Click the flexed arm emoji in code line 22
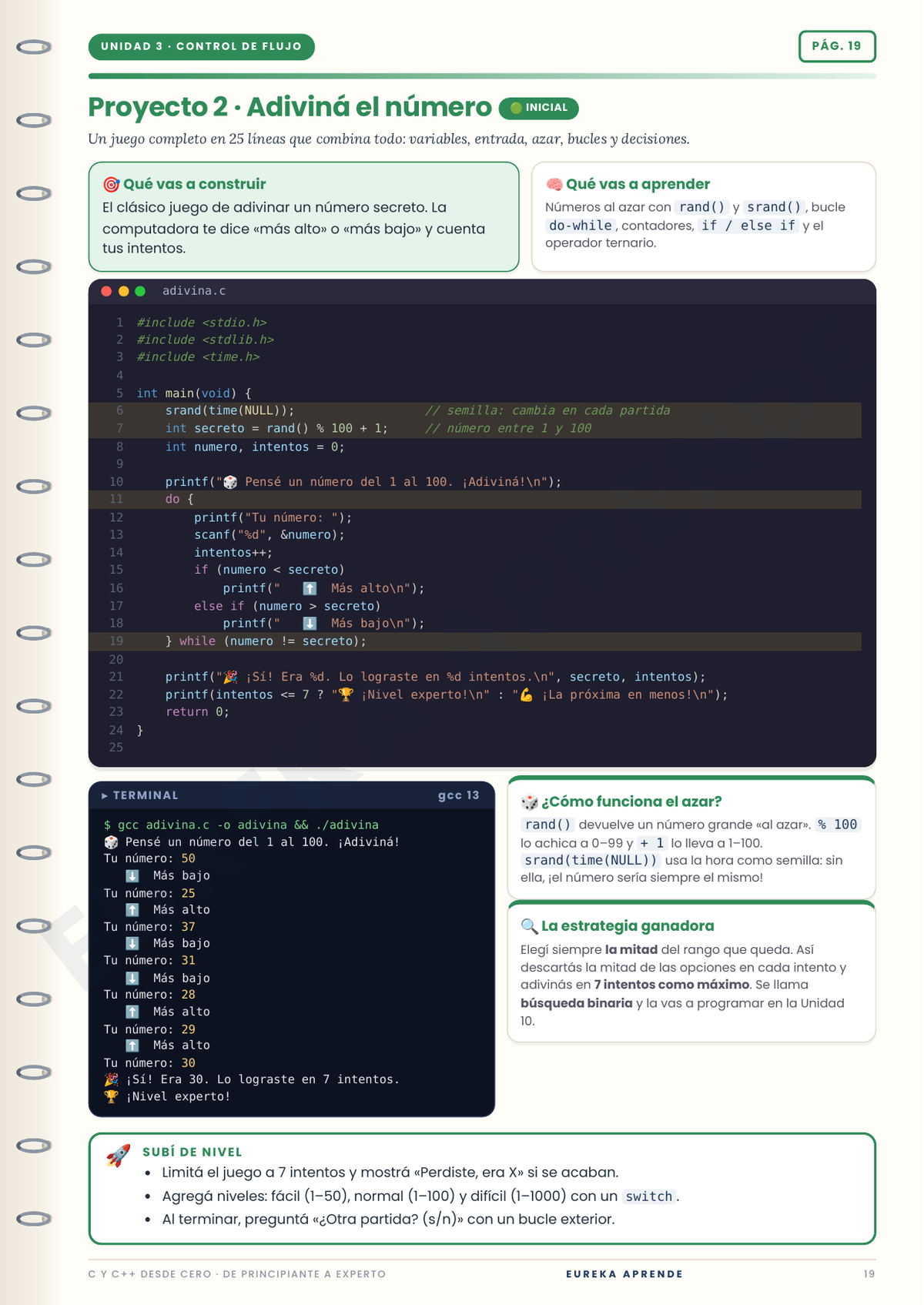The image size is (924, 1305). click(527, 694)
